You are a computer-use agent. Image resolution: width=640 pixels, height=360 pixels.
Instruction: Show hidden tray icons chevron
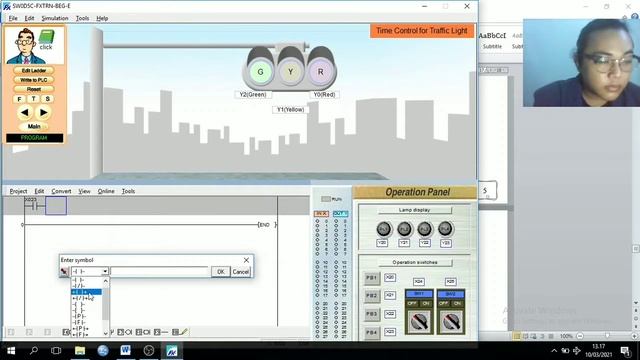(554, 351)
